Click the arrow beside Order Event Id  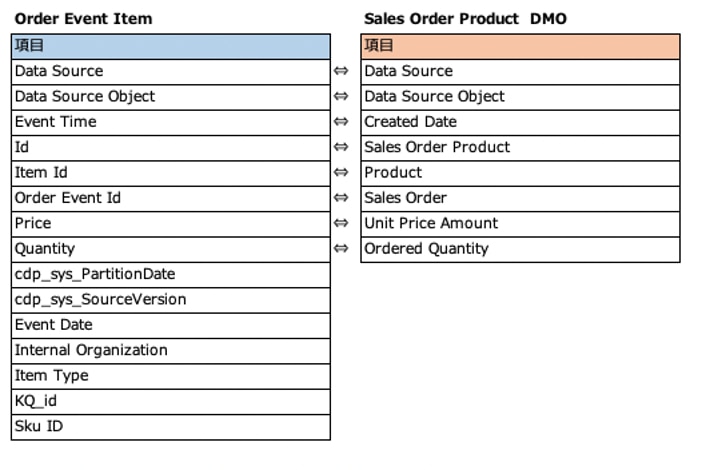tap(341, 198)
